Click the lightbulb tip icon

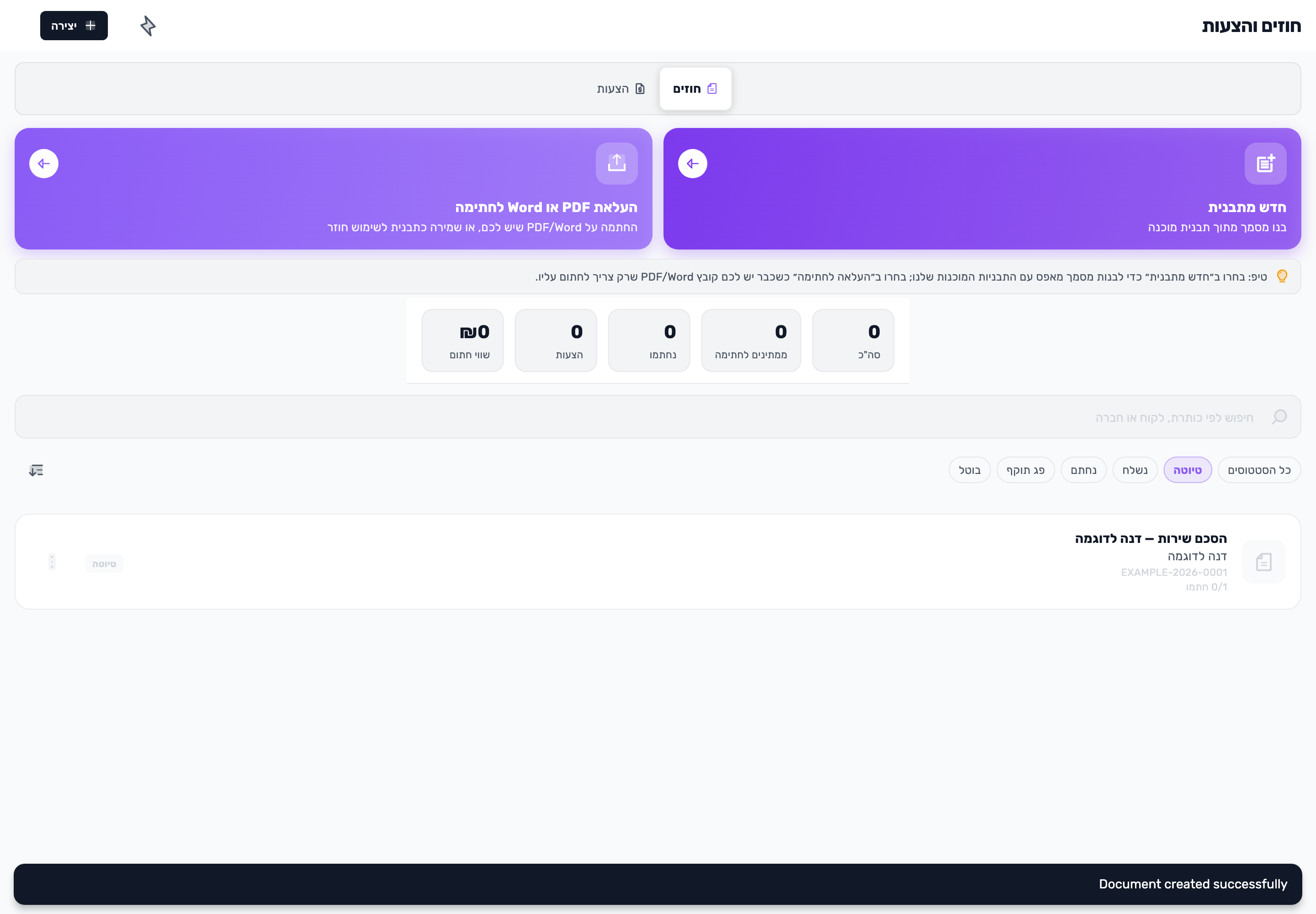[1282, 276]
